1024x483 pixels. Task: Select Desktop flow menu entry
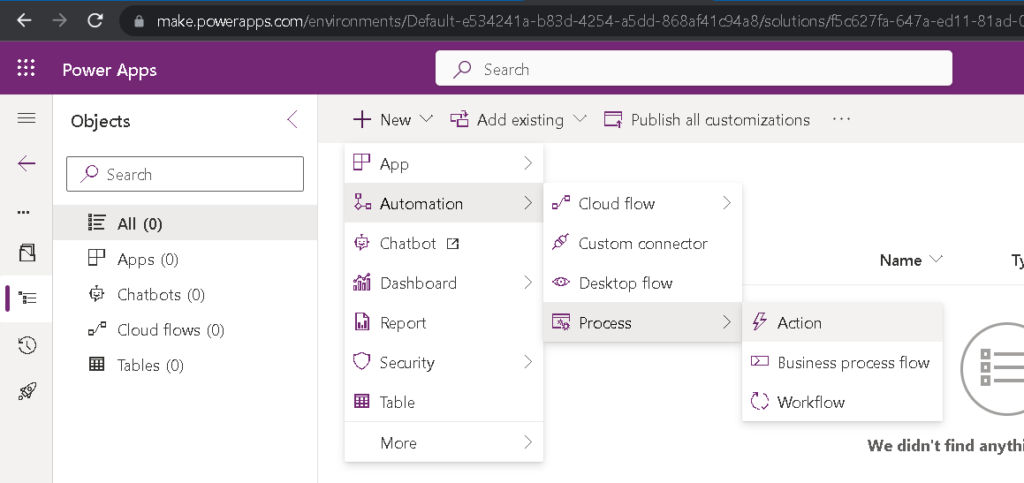click(643, 283)
